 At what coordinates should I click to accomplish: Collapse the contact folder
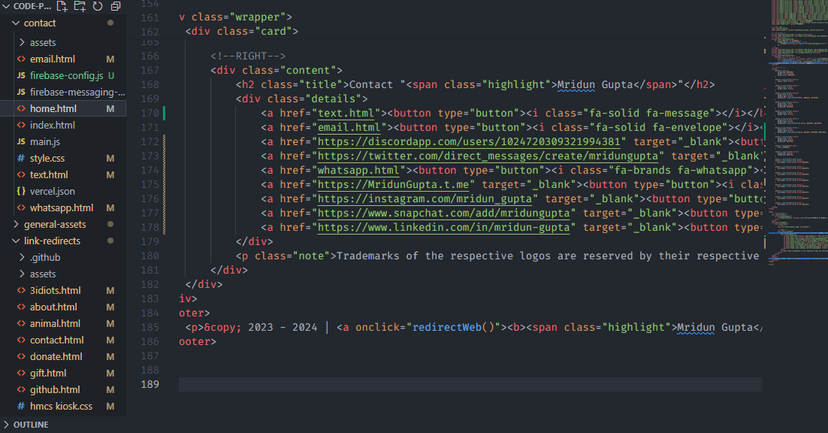(16, 23)
